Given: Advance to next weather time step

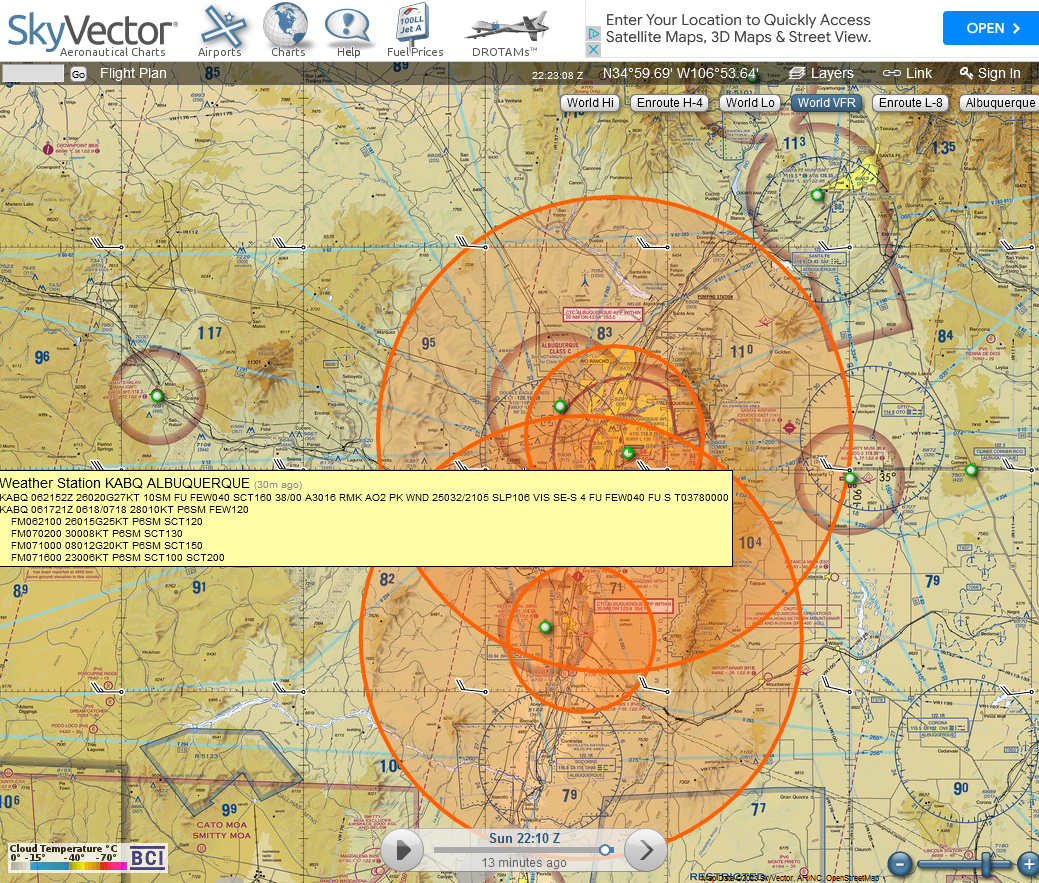Looking at the screenshot, I should [646, 850].
